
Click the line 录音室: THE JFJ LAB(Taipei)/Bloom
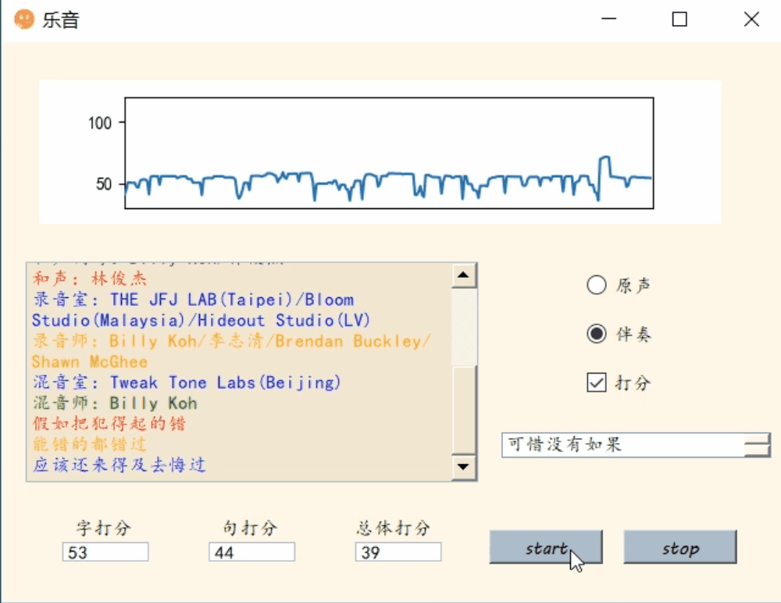point(193,299)
